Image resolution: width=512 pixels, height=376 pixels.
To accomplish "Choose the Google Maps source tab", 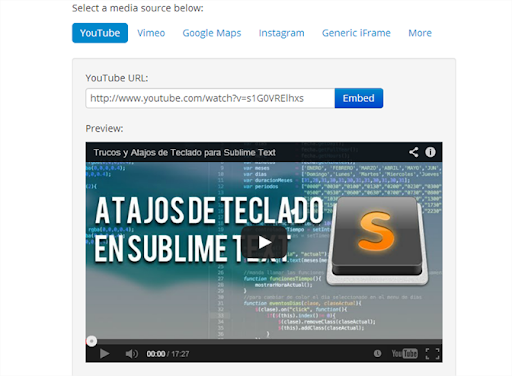I will point(212,33).
